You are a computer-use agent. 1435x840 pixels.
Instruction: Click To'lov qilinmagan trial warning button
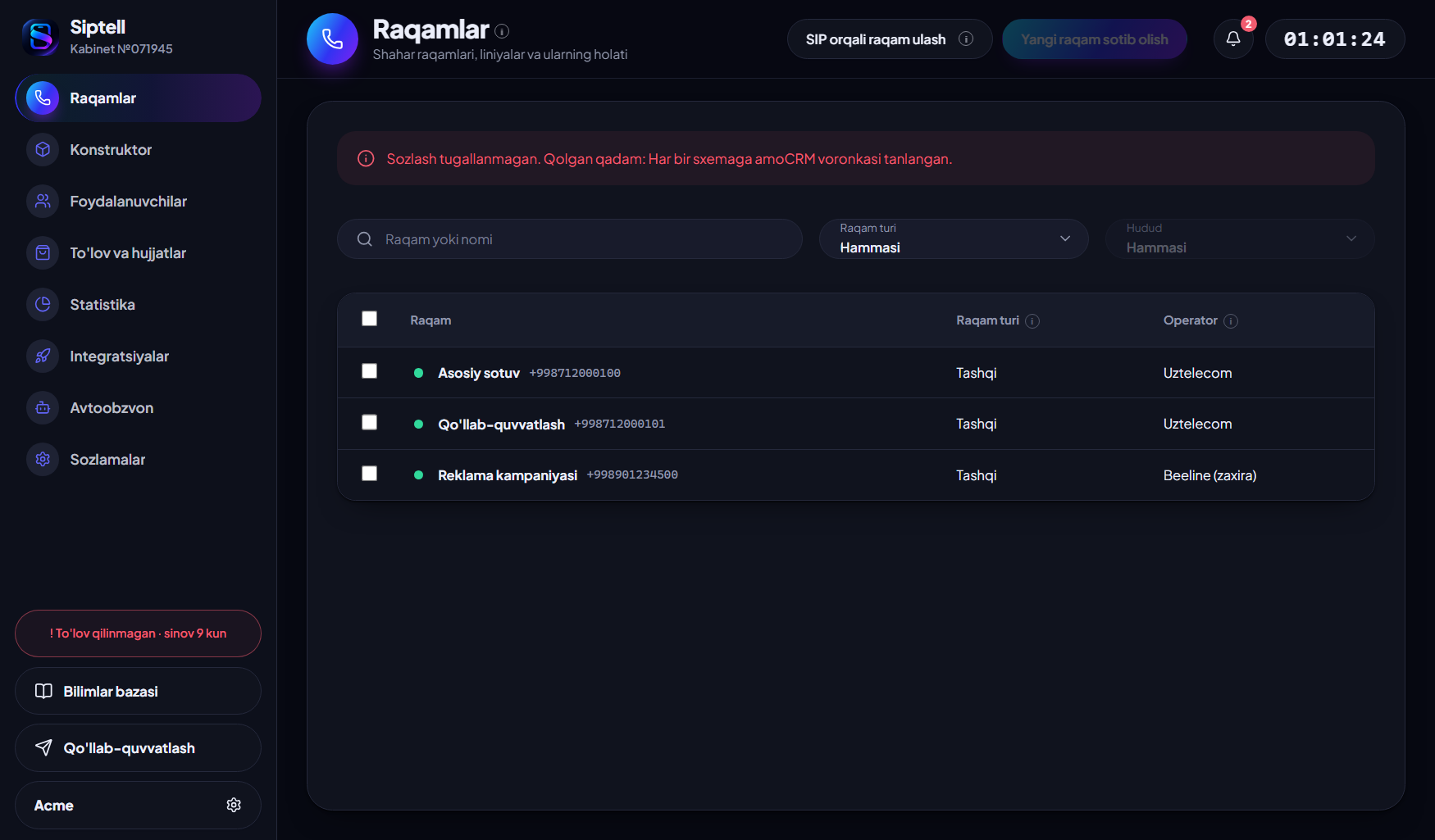138,633
